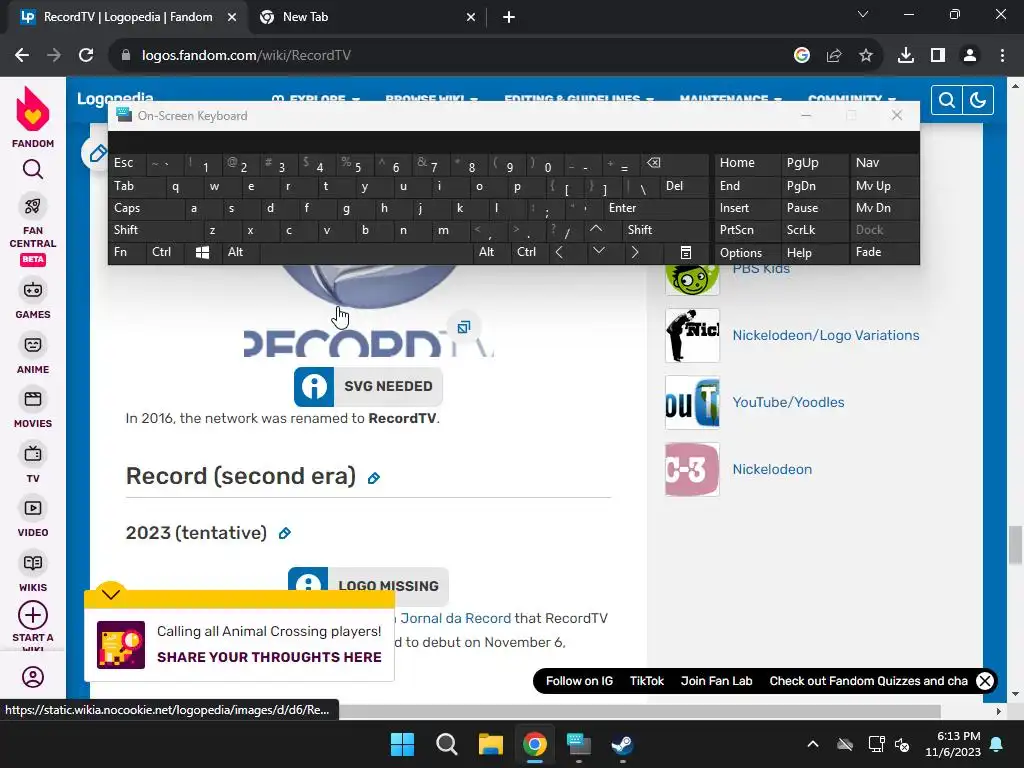Open the Video section icon
Screen dimensions: 1024x768
33,508
